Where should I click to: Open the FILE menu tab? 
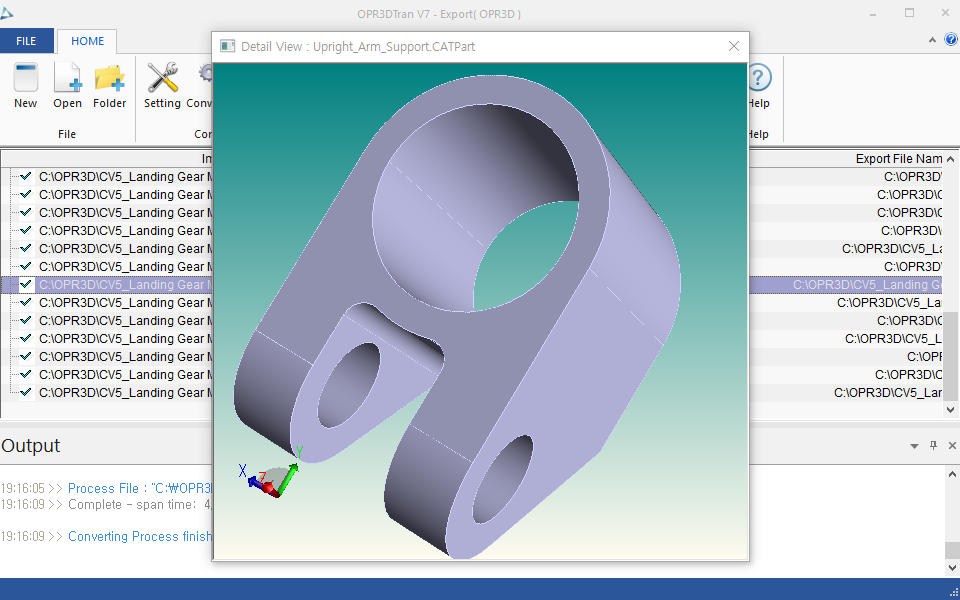[x=27, y=41]
